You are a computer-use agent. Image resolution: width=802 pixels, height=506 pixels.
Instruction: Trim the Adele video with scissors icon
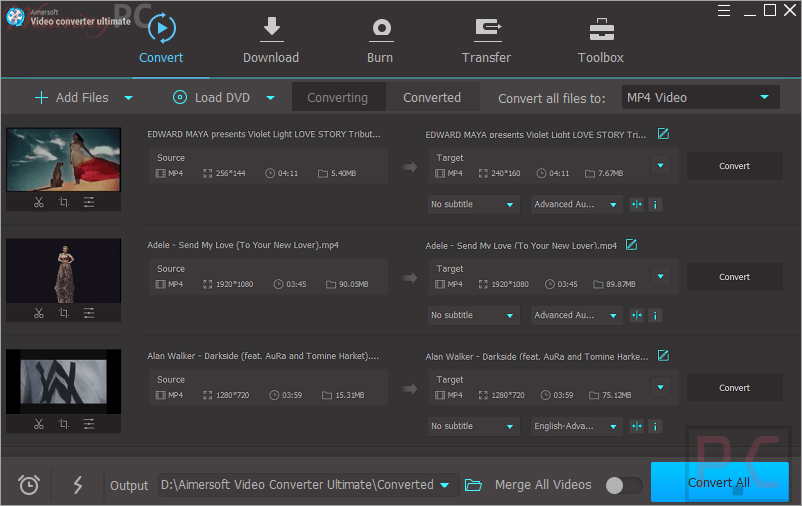click(39, 313)
